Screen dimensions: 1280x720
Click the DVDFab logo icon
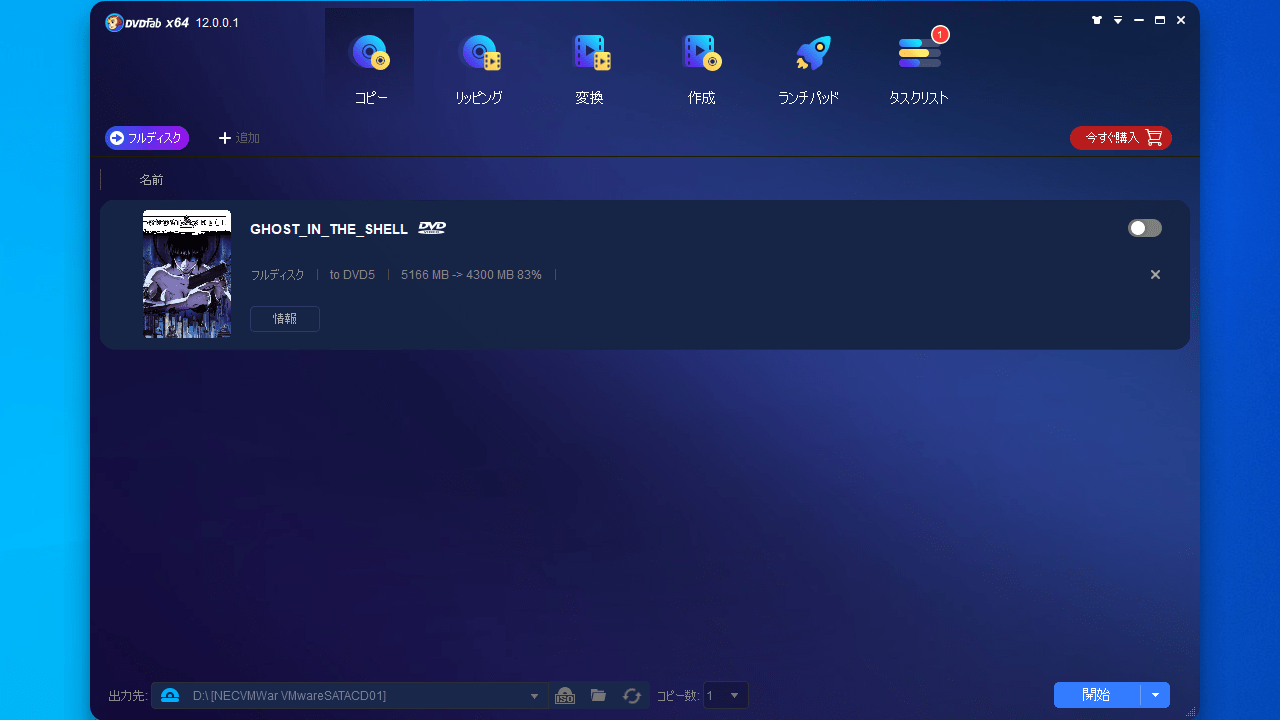click(x=114, y=22)
